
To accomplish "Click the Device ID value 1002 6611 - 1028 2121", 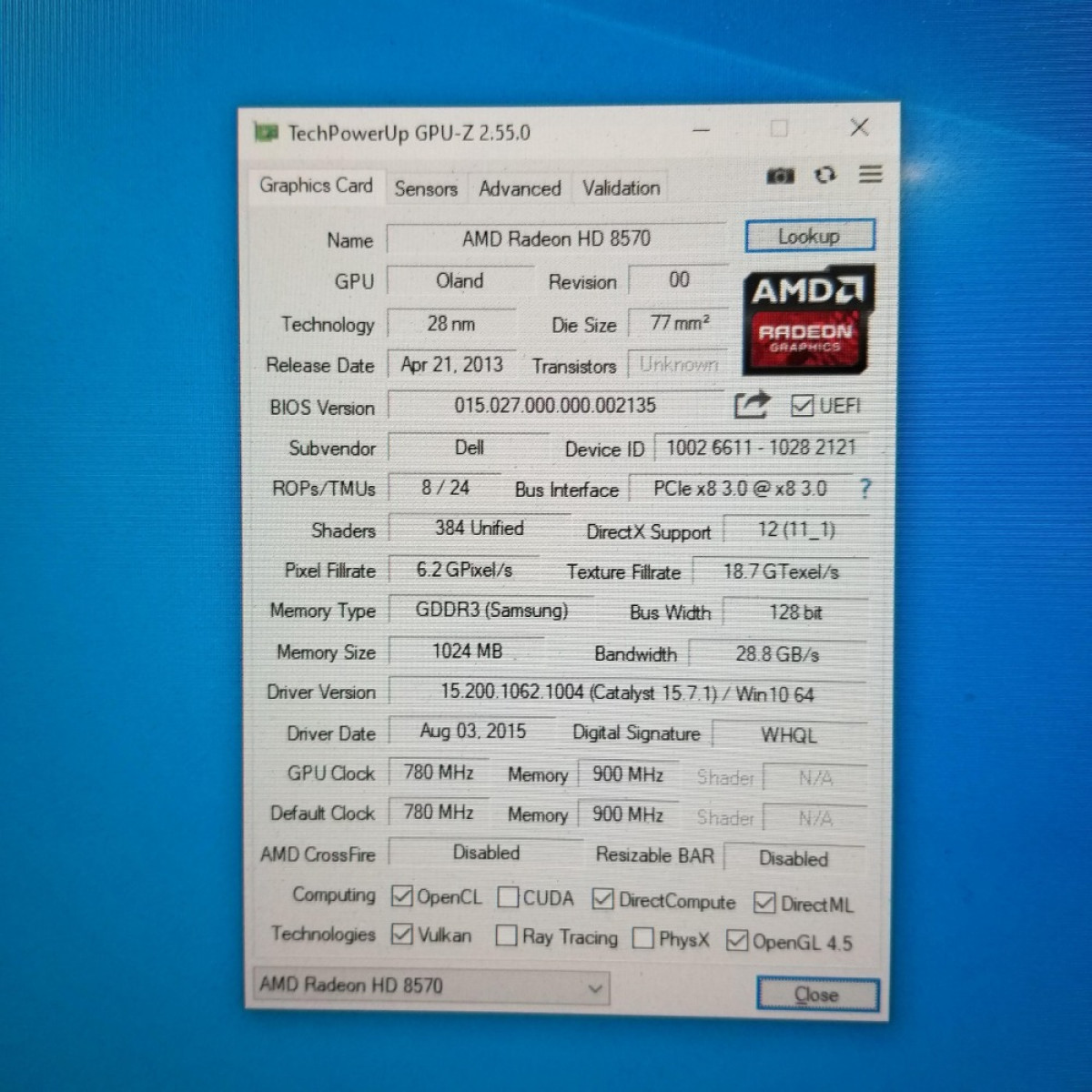I will pyautogui.click(x=761, y=447).
